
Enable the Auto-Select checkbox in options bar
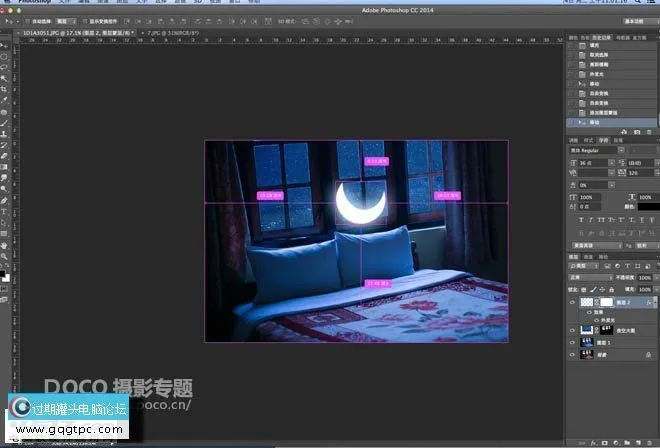[x=25, y=19]
